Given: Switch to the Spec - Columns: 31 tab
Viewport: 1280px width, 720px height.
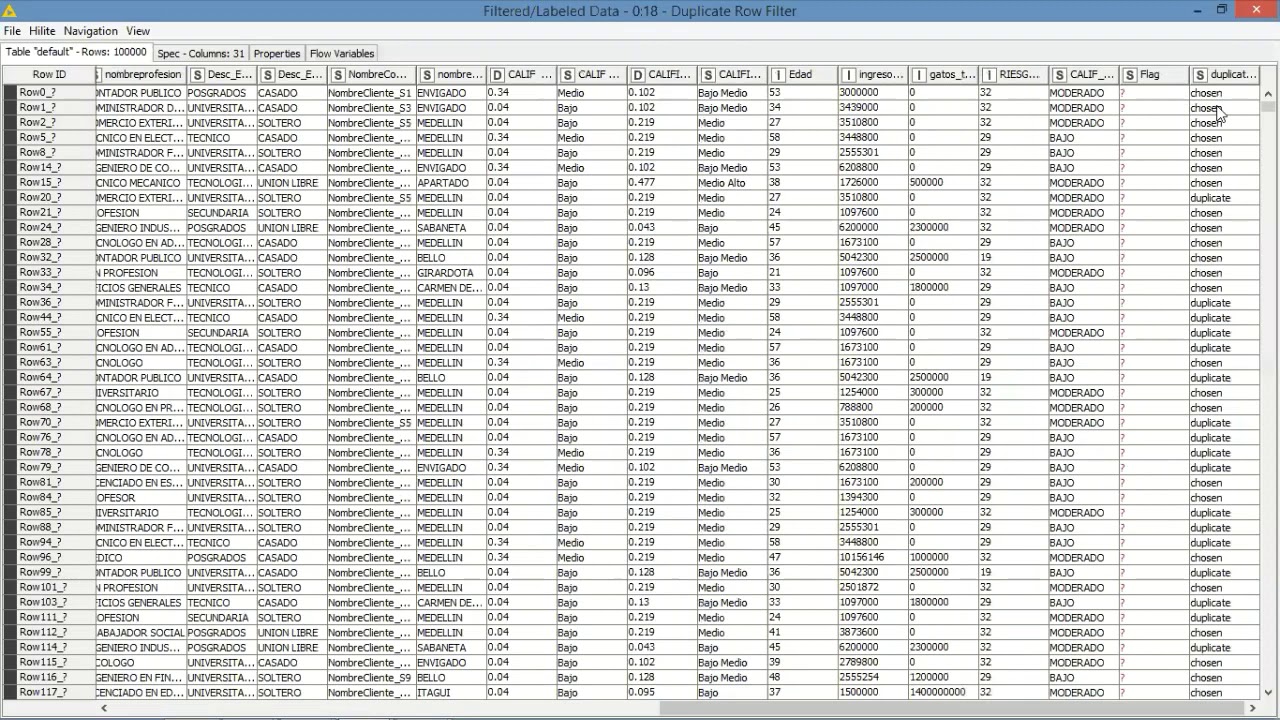Looking at the screenshot, I should coord(200,53).
